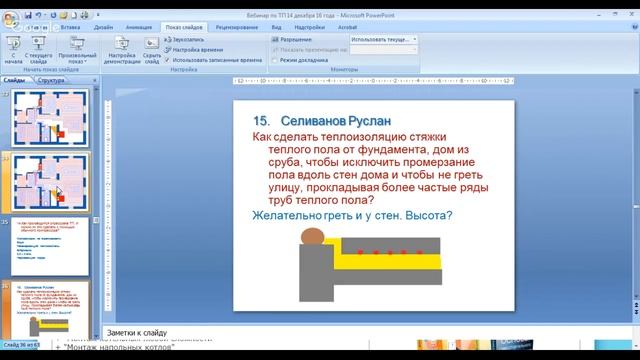The width and height of the screenshot is (640, 360).
Task: Open Настройка демонстрации setup icon
Action: (122, 43)
